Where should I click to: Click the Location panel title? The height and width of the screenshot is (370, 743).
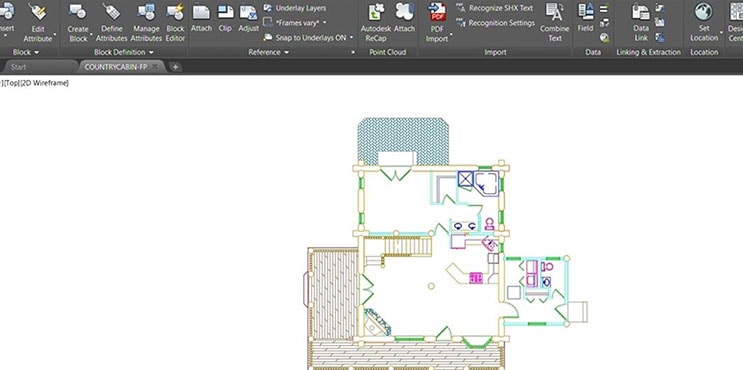704,52
